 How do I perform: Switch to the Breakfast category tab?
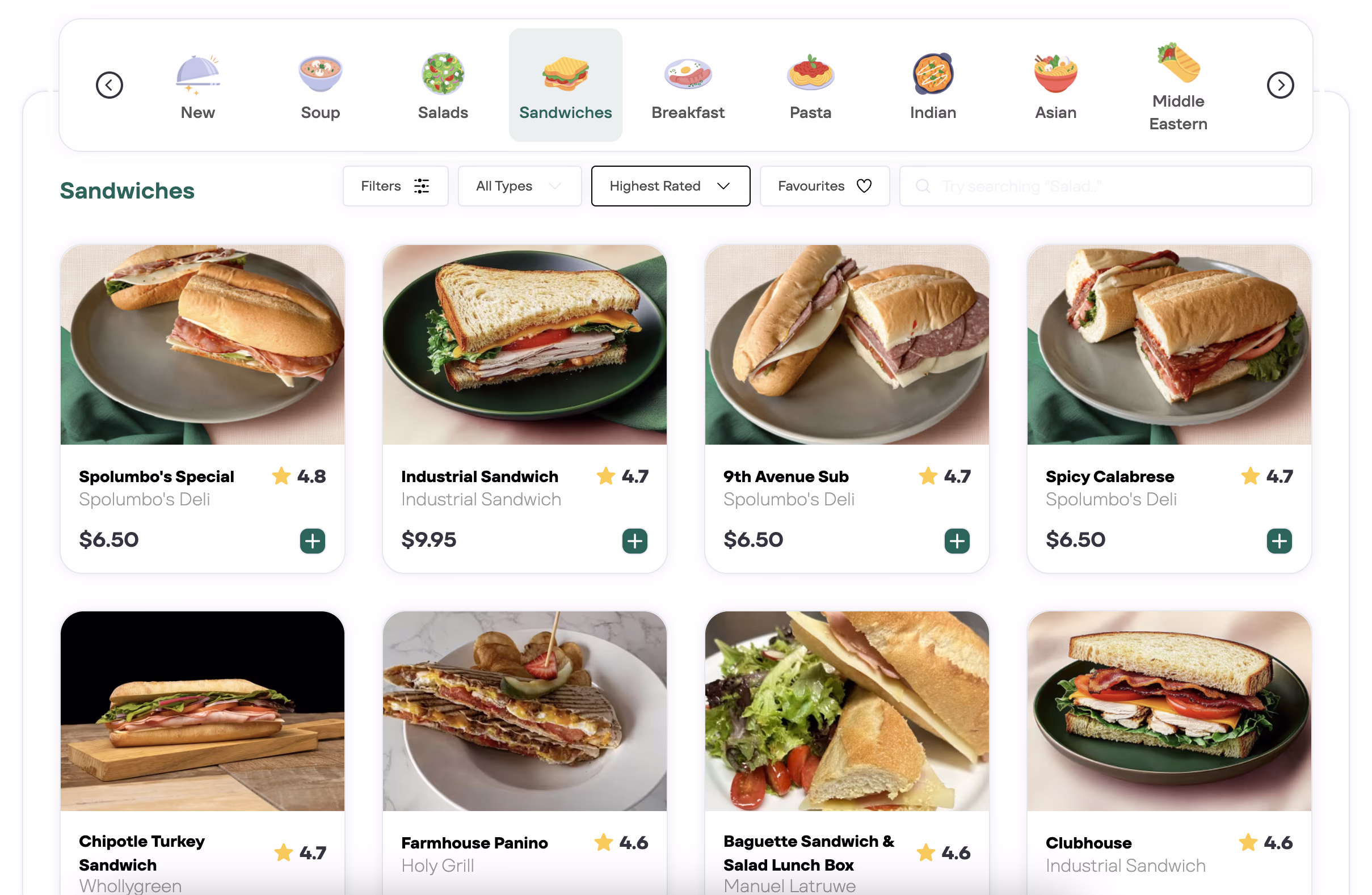point(688,85)
